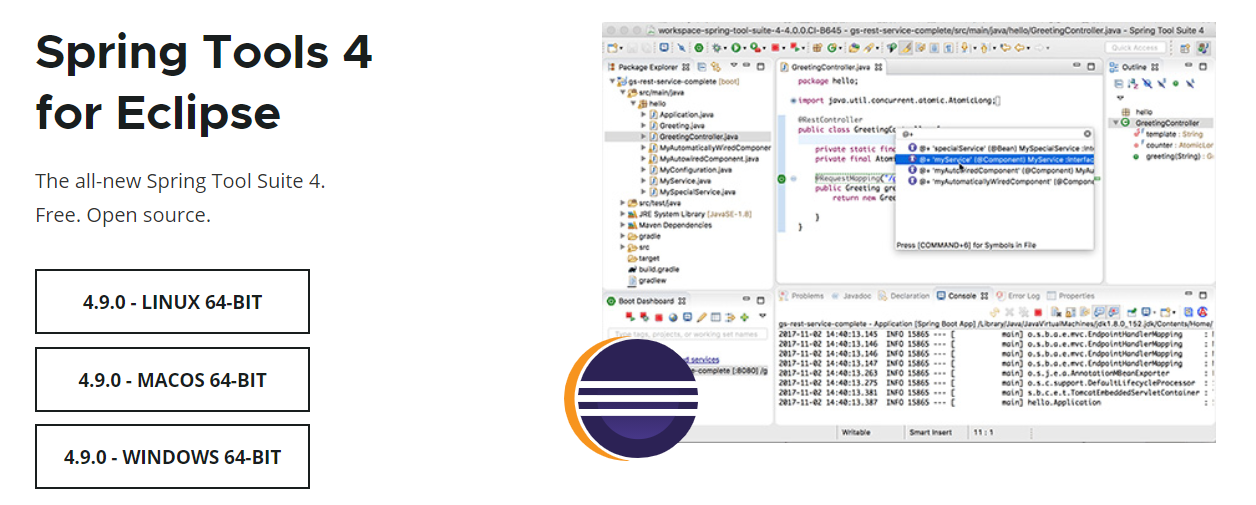Collapse the src/main/java source folder

621,92
